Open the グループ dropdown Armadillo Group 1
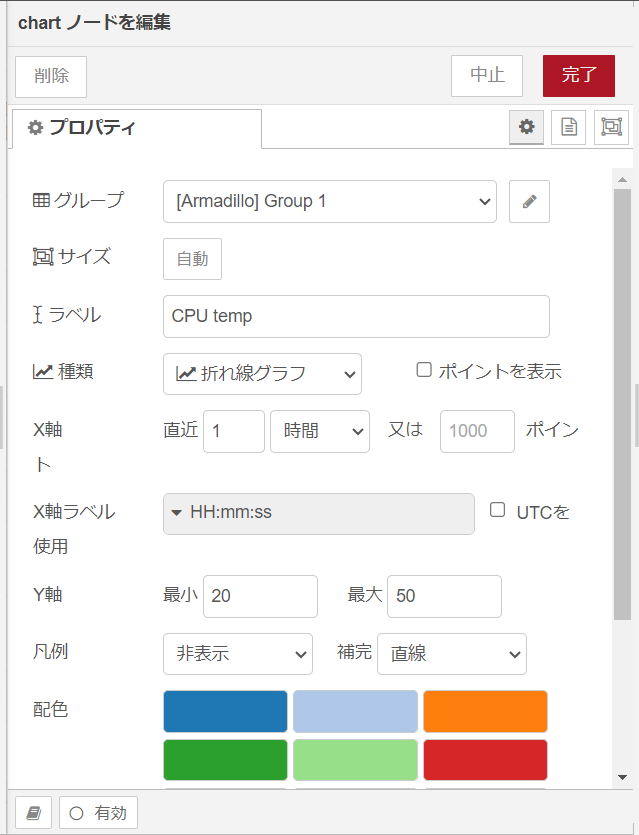The image size is (639, 835). (330, 201)
